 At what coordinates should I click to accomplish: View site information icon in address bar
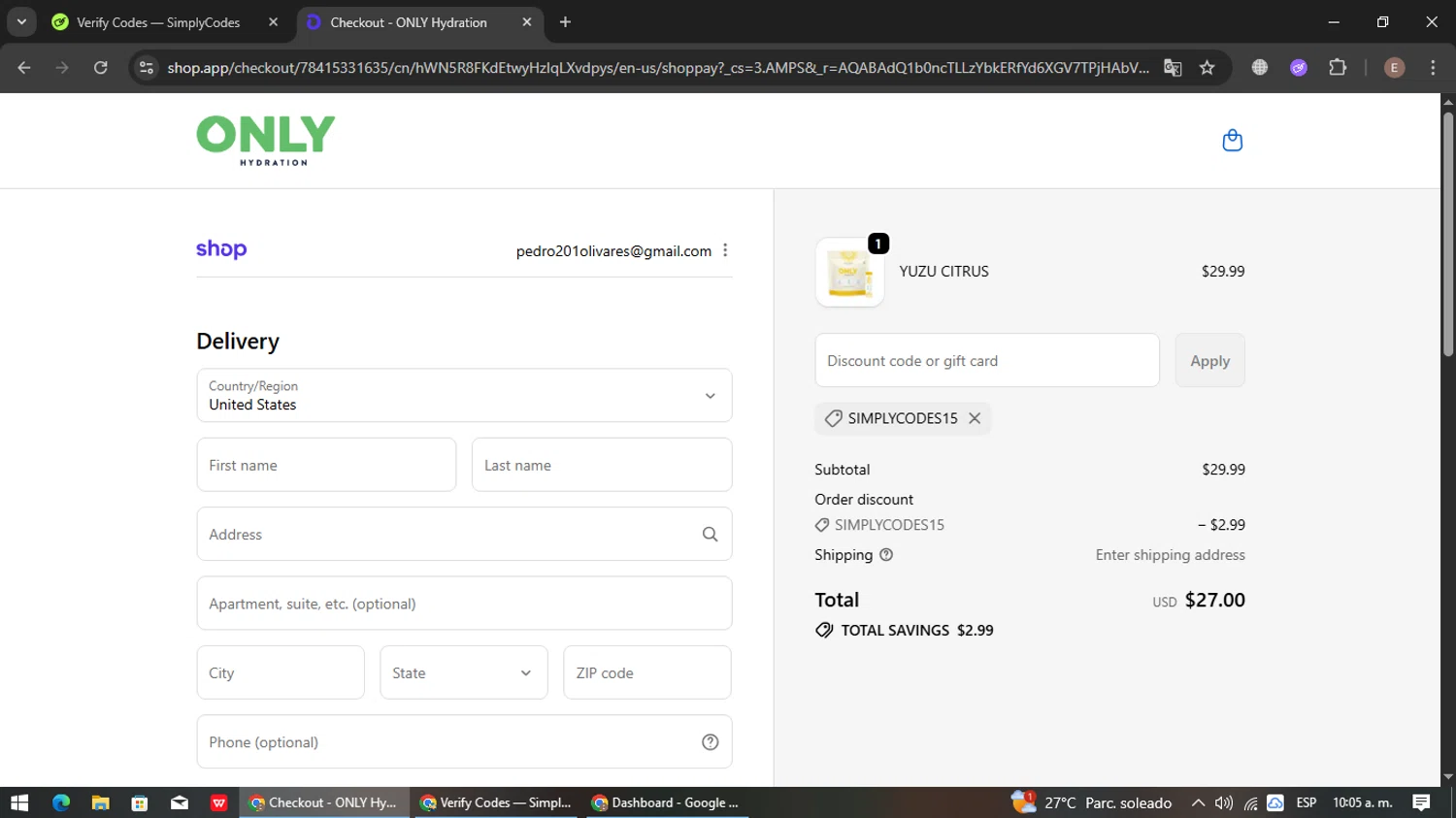click(x=147, y=67)
